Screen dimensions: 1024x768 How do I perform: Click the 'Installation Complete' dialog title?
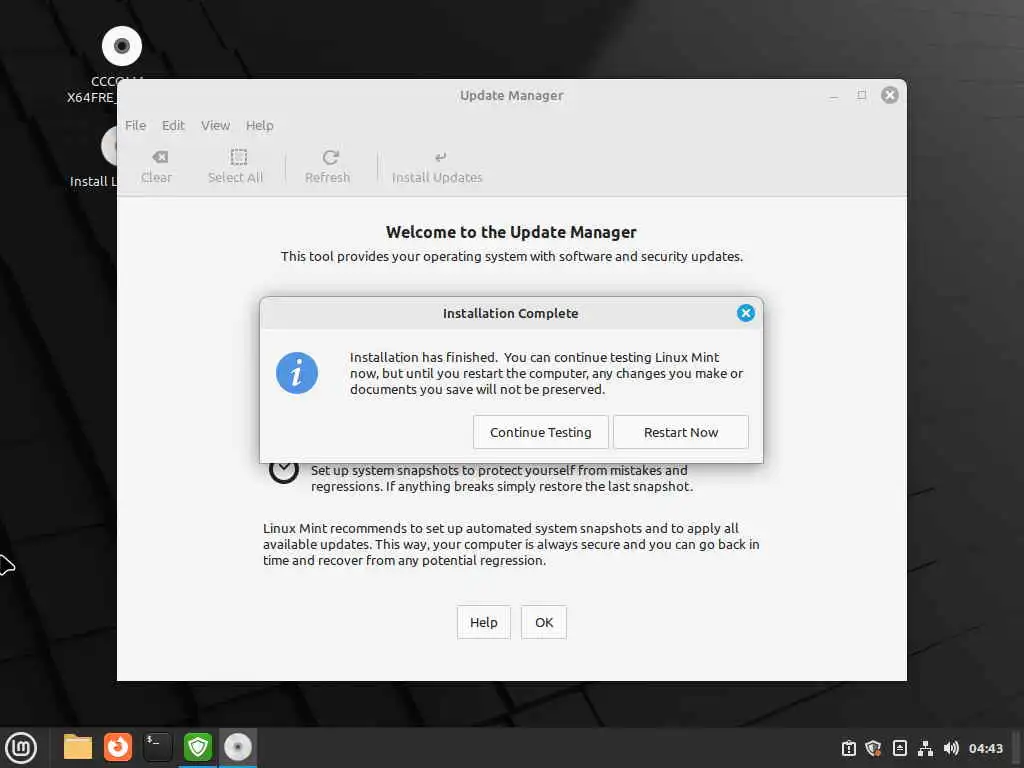click(511, 313)
